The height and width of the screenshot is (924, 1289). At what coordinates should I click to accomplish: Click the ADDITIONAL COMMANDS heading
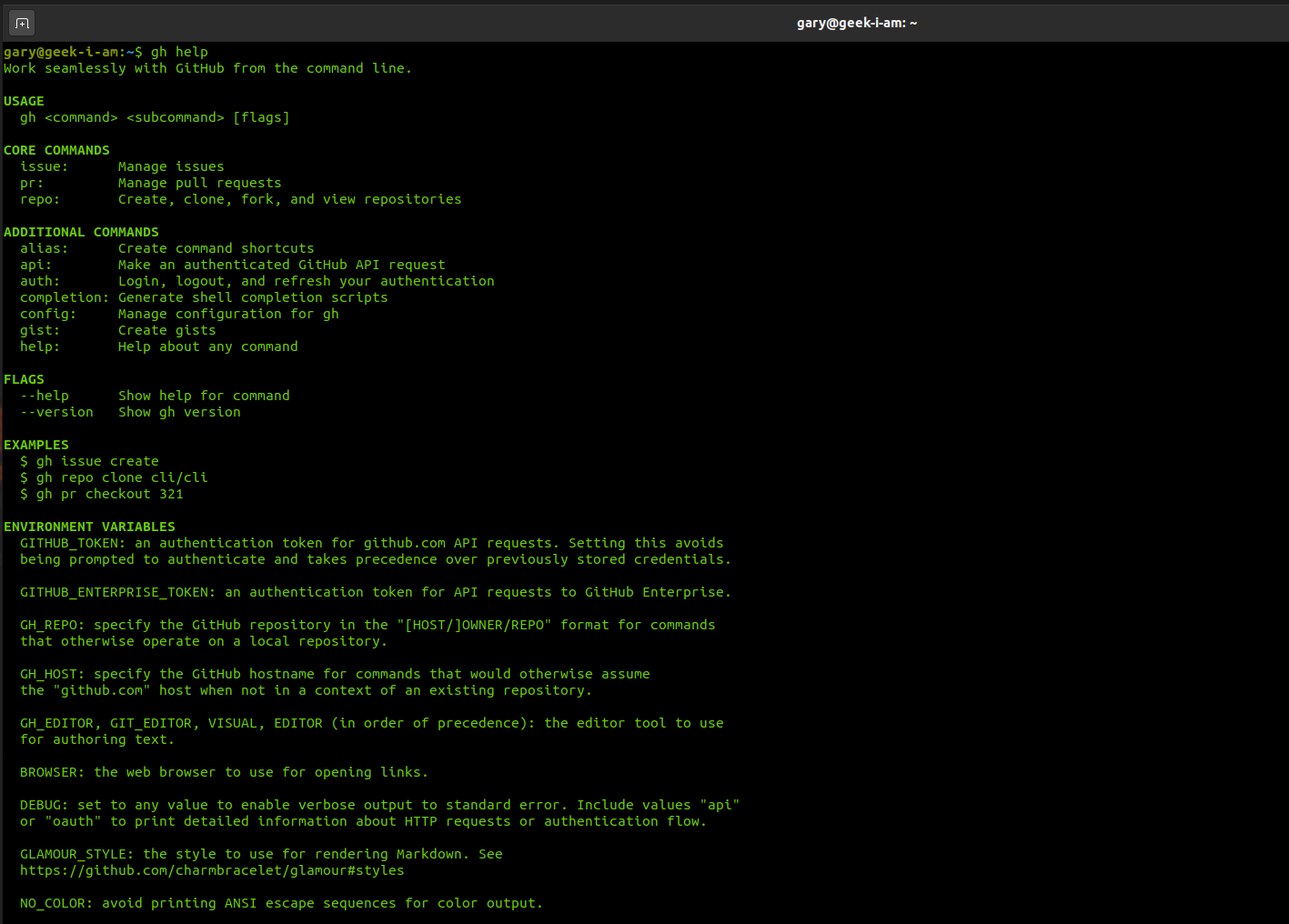point(81,232)
